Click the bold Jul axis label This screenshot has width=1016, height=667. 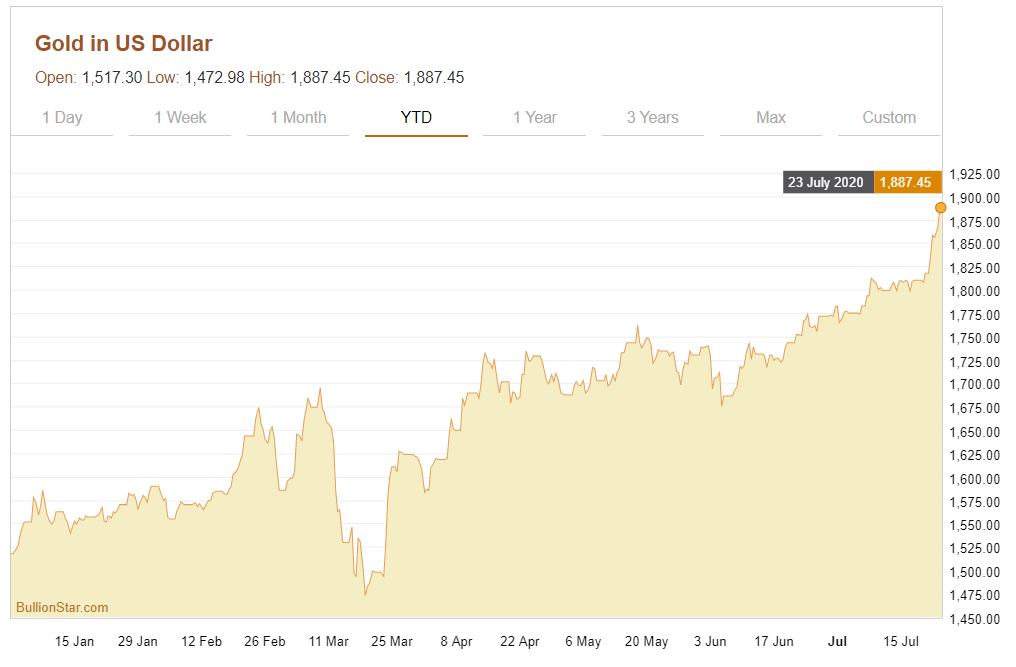pos(837,641)
